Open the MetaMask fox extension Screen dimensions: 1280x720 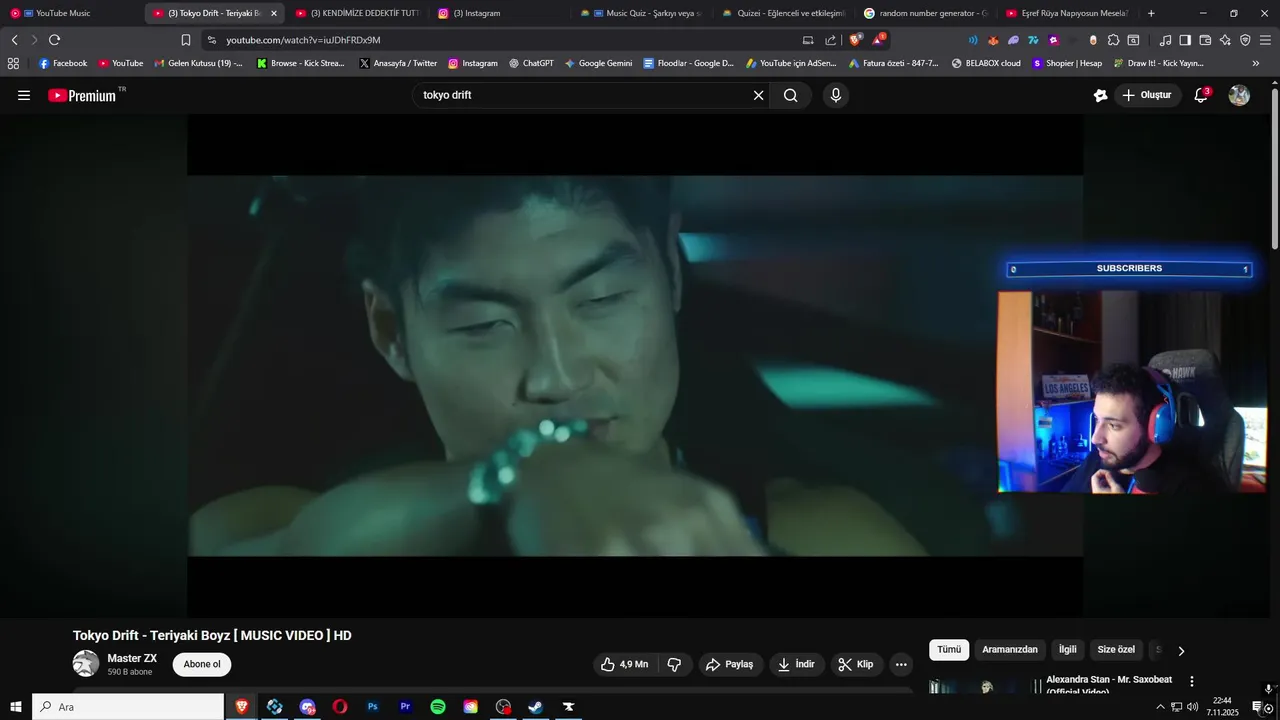click(x=993, y=40)
